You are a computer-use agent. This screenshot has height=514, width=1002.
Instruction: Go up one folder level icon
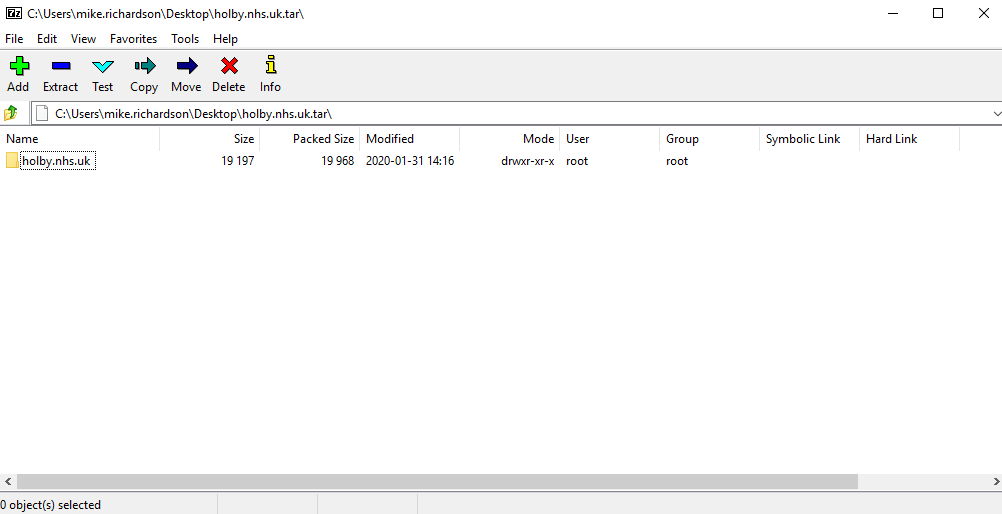(x=11, y=113)
